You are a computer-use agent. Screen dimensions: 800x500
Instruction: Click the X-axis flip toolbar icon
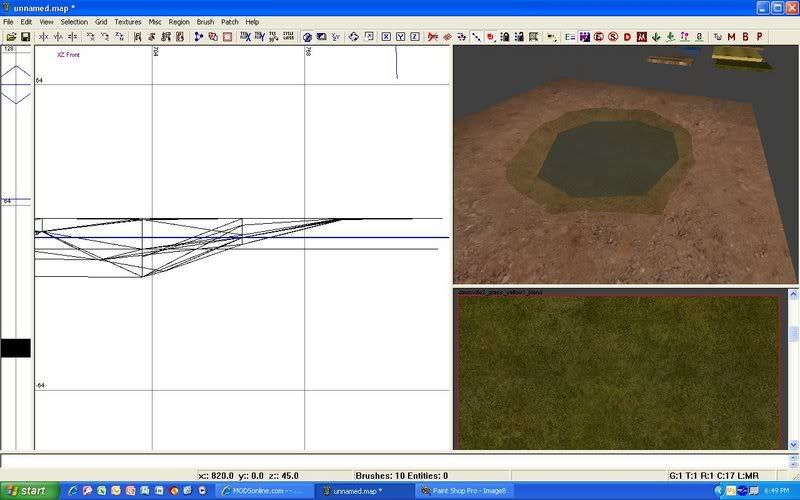tap(43, 37)
